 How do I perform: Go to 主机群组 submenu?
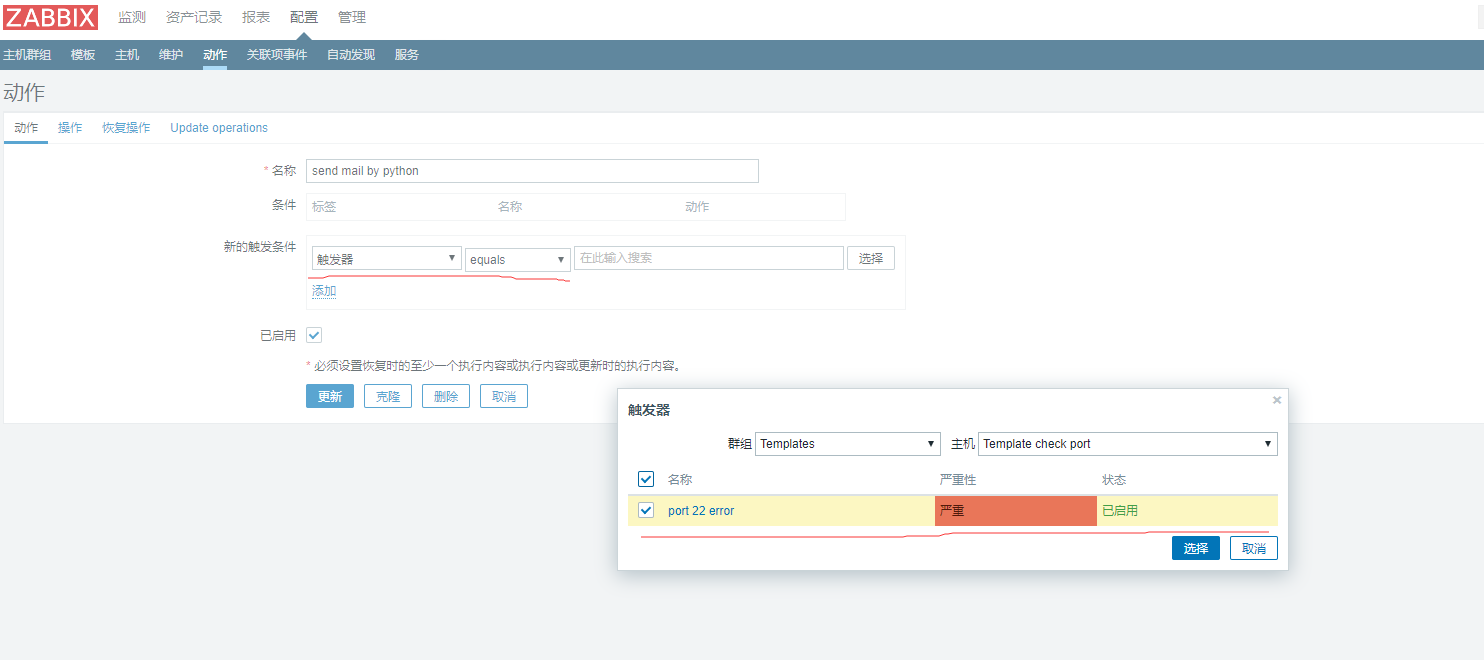click(27, 55)
